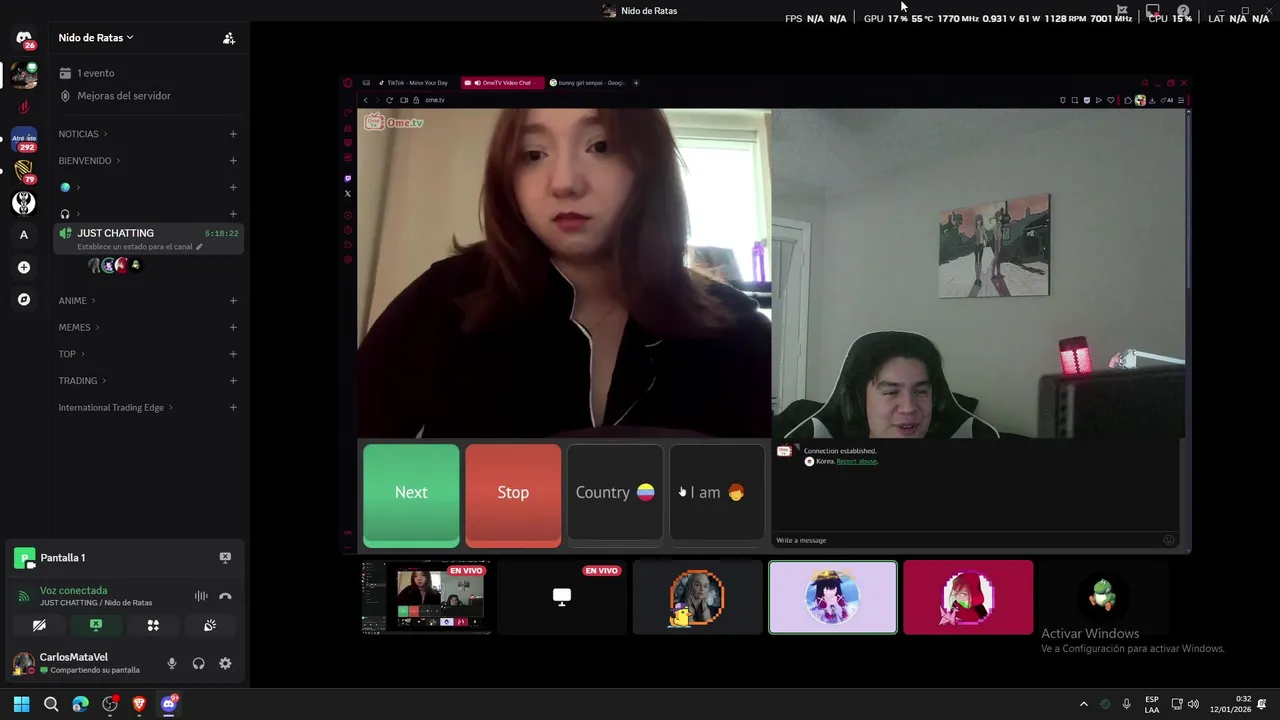1280x720 pixels.
Task: Click Voz conectada connection status
Action: click(73, 590)
